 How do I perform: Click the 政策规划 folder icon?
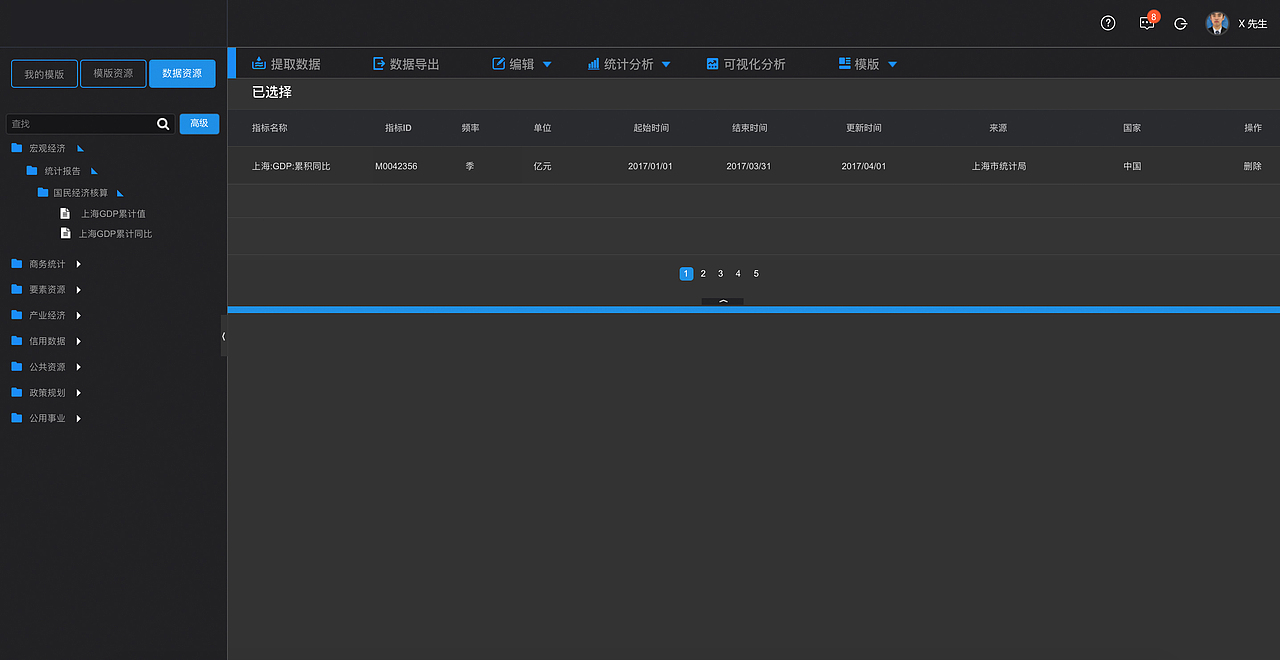[x=17, y=393]
